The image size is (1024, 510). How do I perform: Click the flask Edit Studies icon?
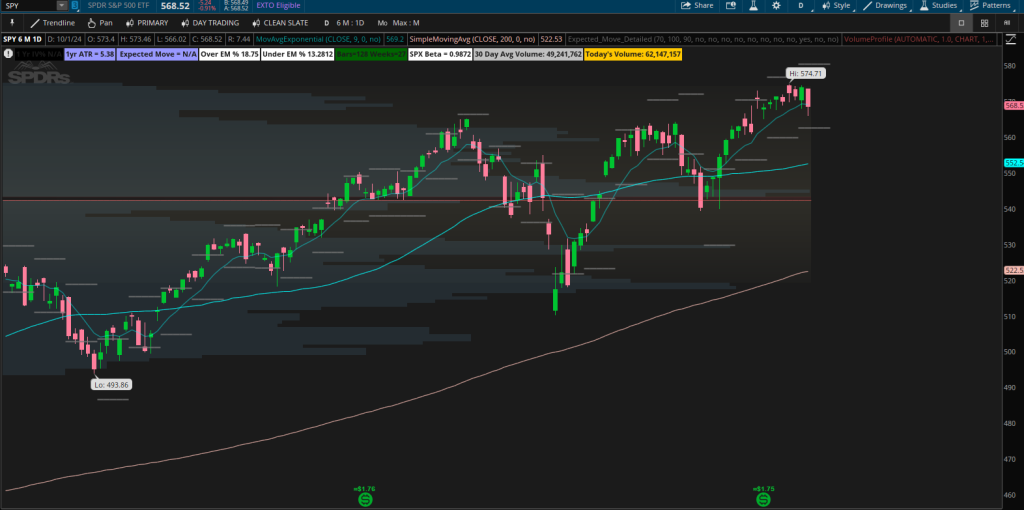[x=754, y=6]
